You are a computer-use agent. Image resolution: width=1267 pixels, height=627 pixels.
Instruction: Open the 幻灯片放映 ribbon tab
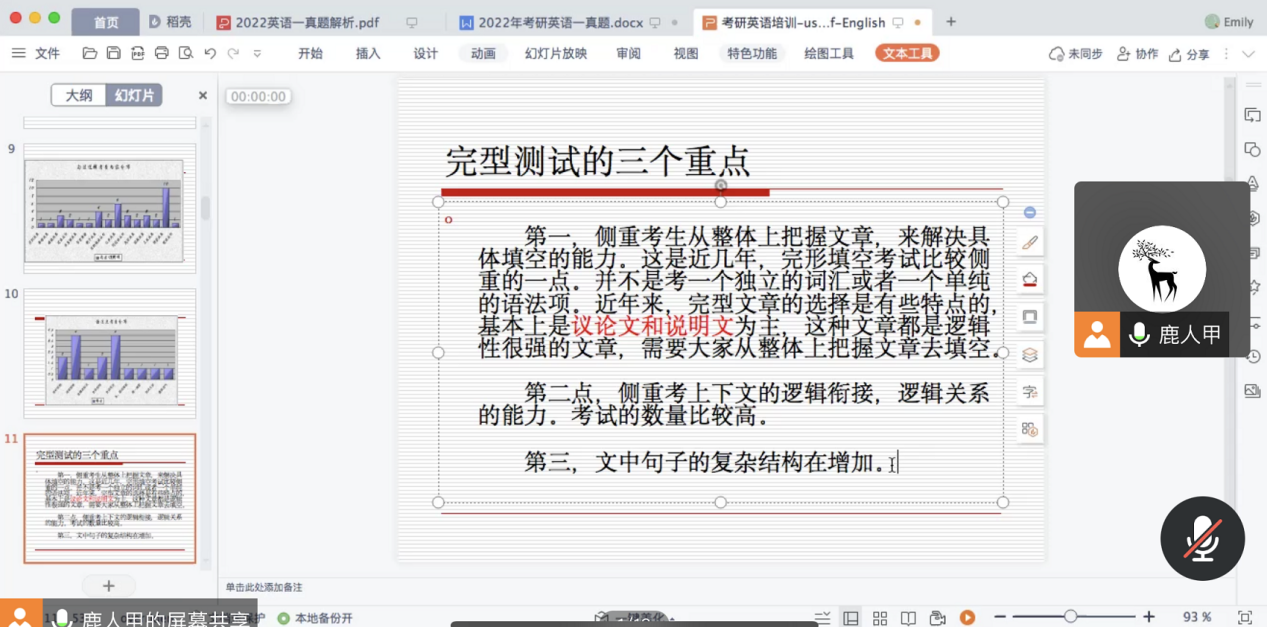click(x=556, y=53)
